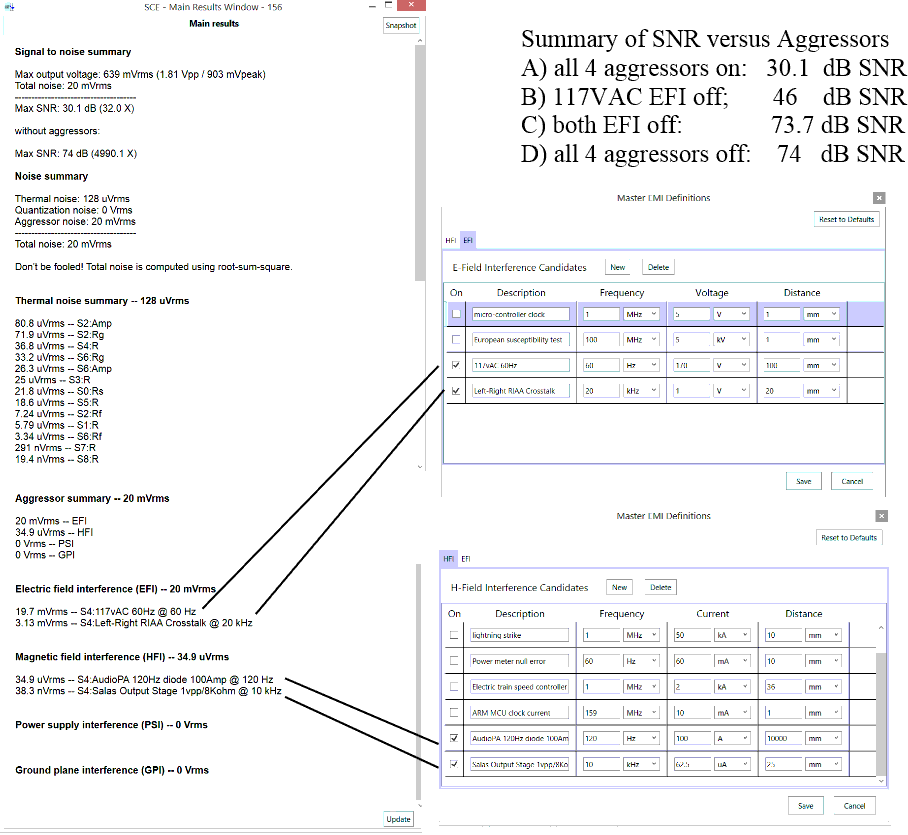Viewport: 908px width, 835px height.
Task: Click the H-Field candidates list scrollbar
Action: pyautogui.click(x=881, y=713)
